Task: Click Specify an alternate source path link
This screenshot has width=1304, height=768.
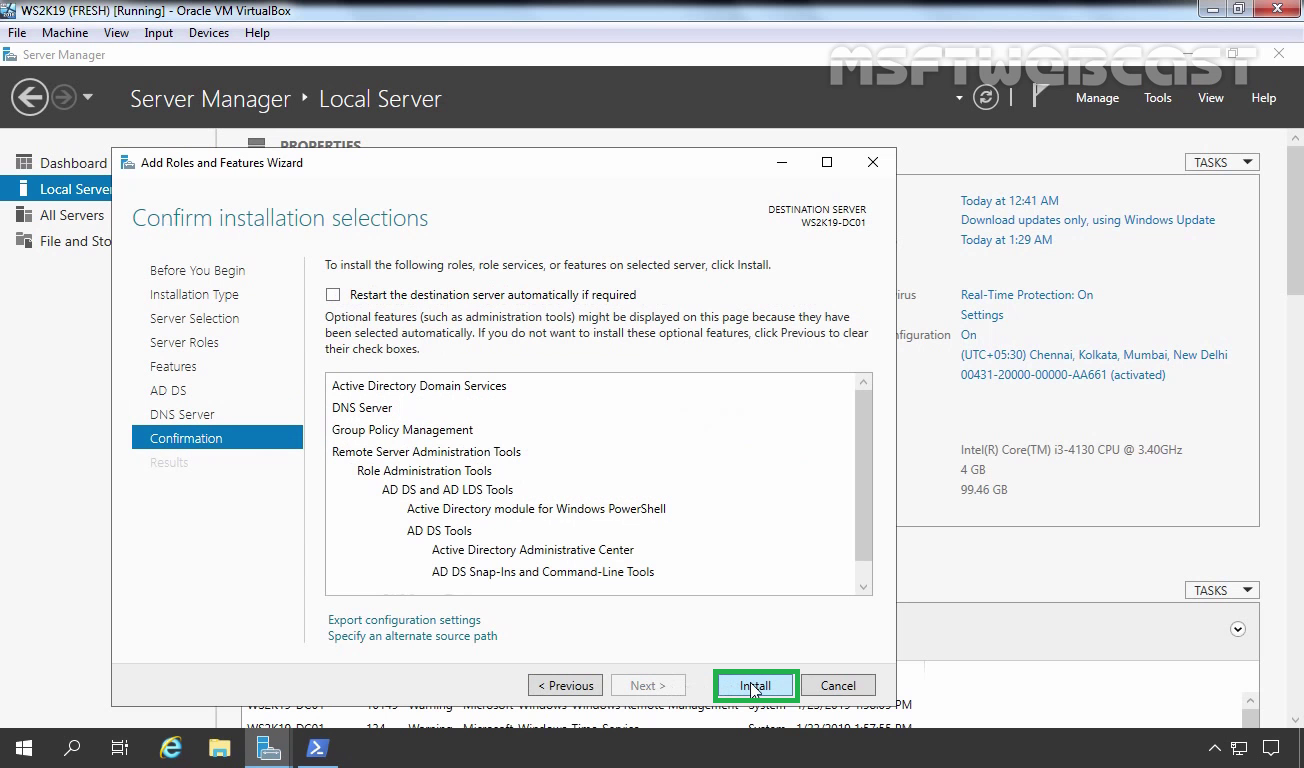Action: (412, 636)
